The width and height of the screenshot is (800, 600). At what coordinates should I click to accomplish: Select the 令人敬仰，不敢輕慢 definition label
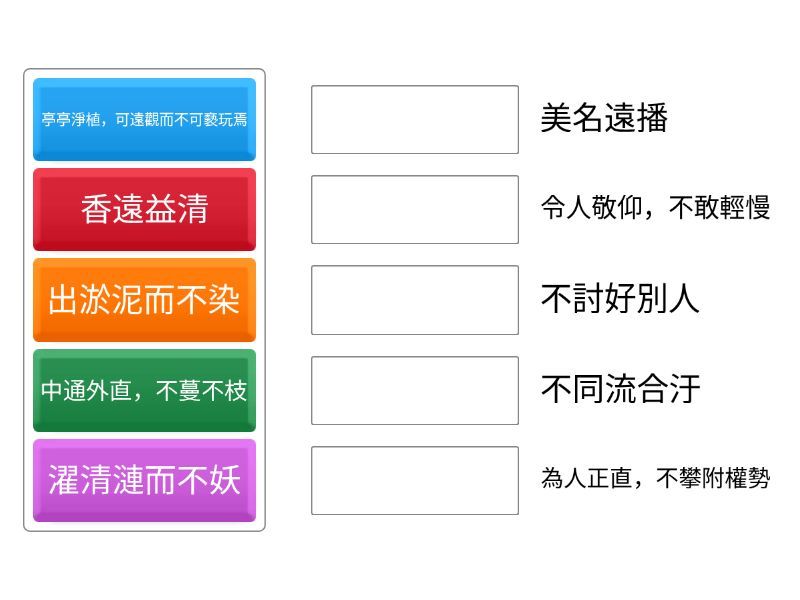[655, 208]
